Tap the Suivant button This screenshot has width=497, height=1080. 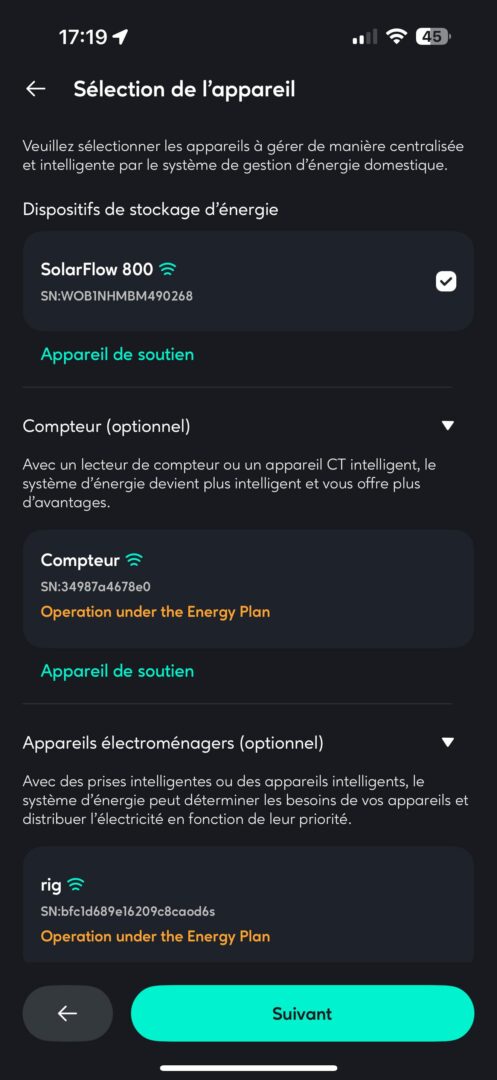click(x=302, y=1013)
